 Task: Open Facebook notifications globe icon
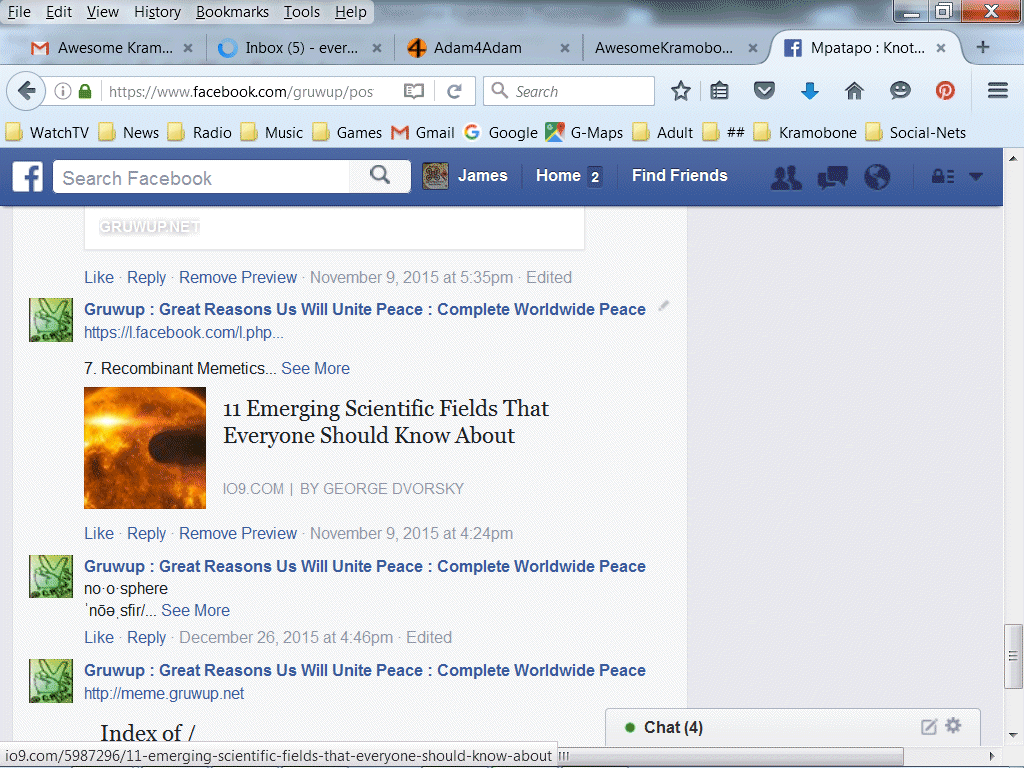click(877, 177)
